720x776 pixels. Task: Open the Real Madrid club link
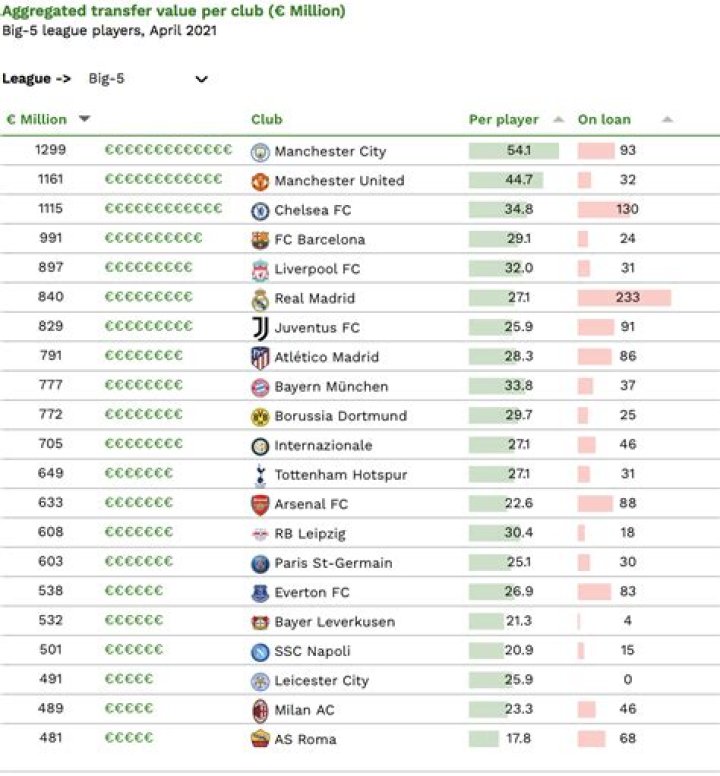pos(314,299)
